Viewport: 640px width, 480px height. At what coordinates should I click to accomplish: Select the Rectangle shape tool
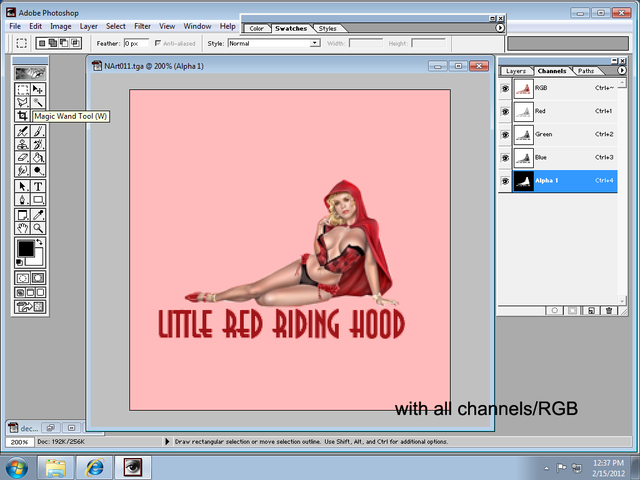(38, 199)
